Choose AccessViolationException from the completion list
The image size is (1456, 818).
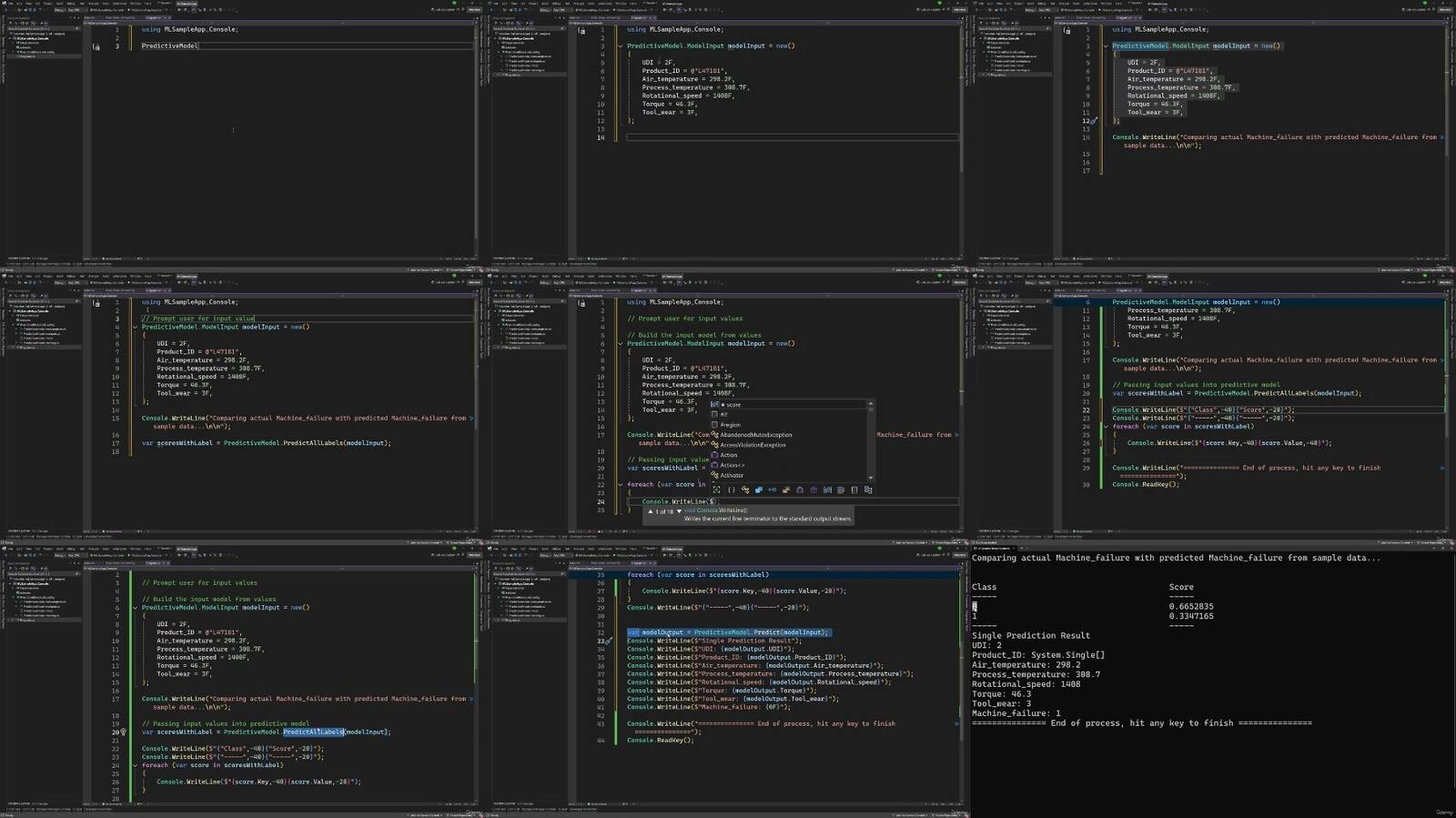pyautogui.click(x=753, y=445)
